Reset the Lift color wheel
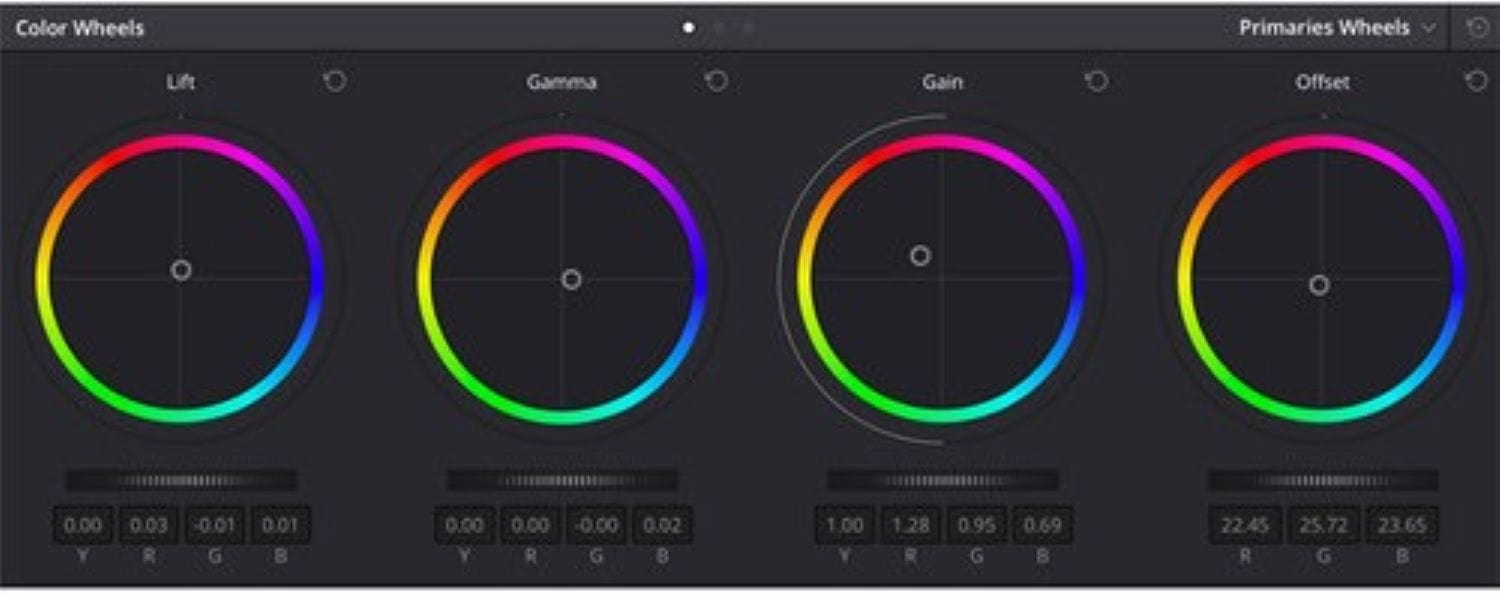The image size is (1500, 594). 335,82
